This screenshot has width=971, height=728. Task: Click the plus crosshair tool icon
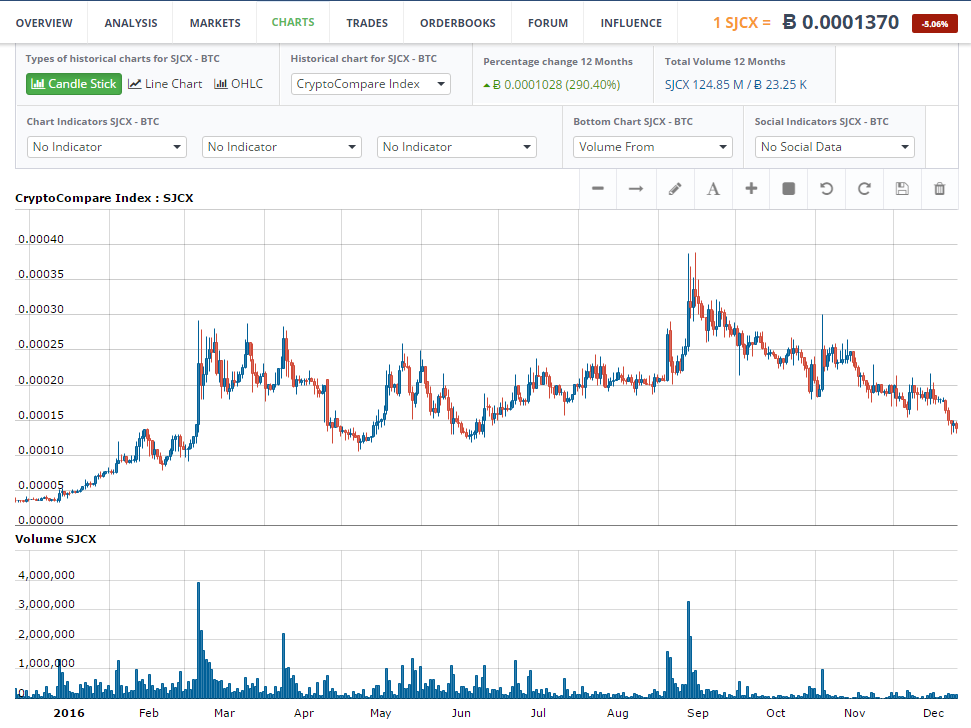click(x=751, y=189)
